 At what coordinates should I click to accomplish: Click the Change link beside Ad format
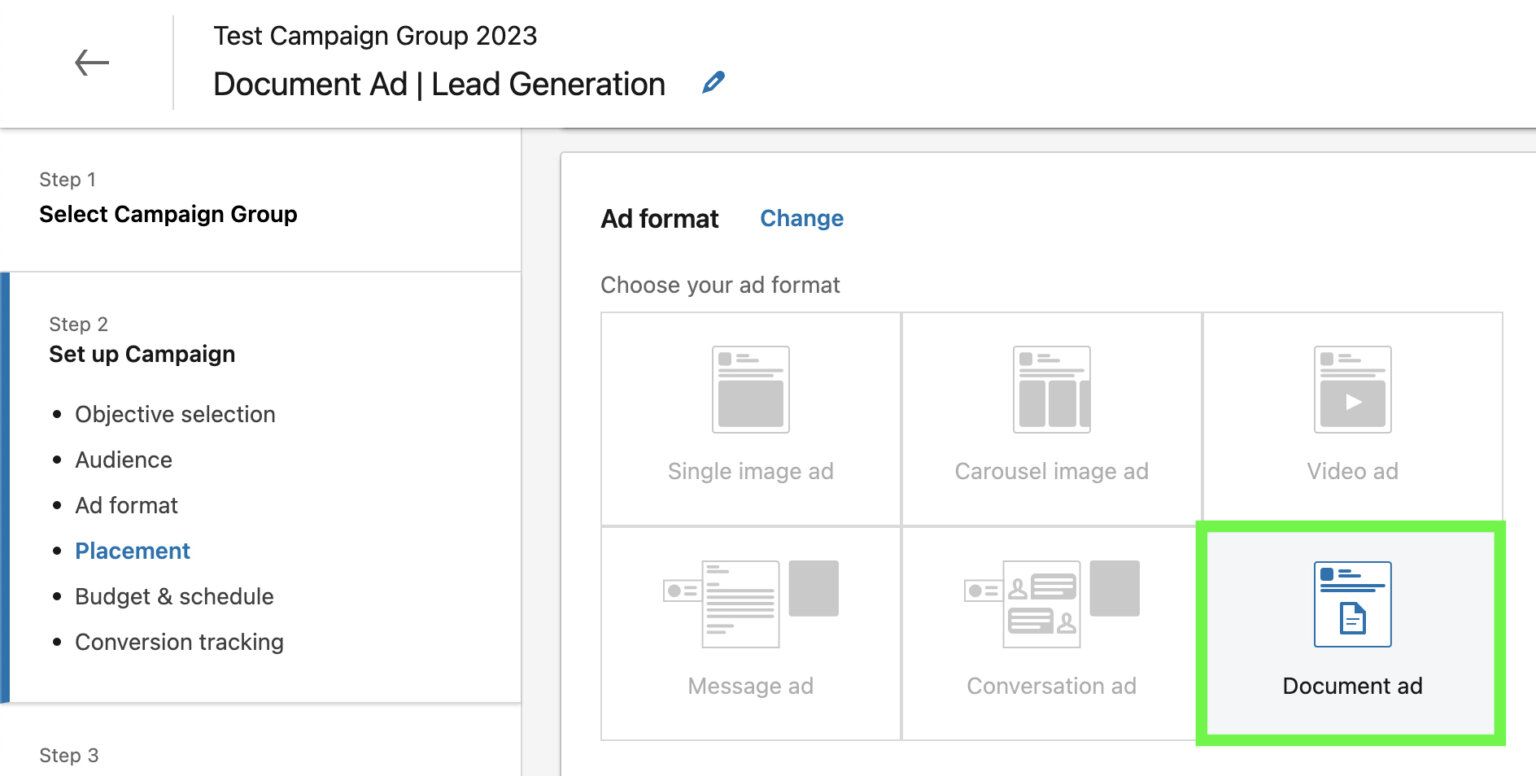(801, 218)
